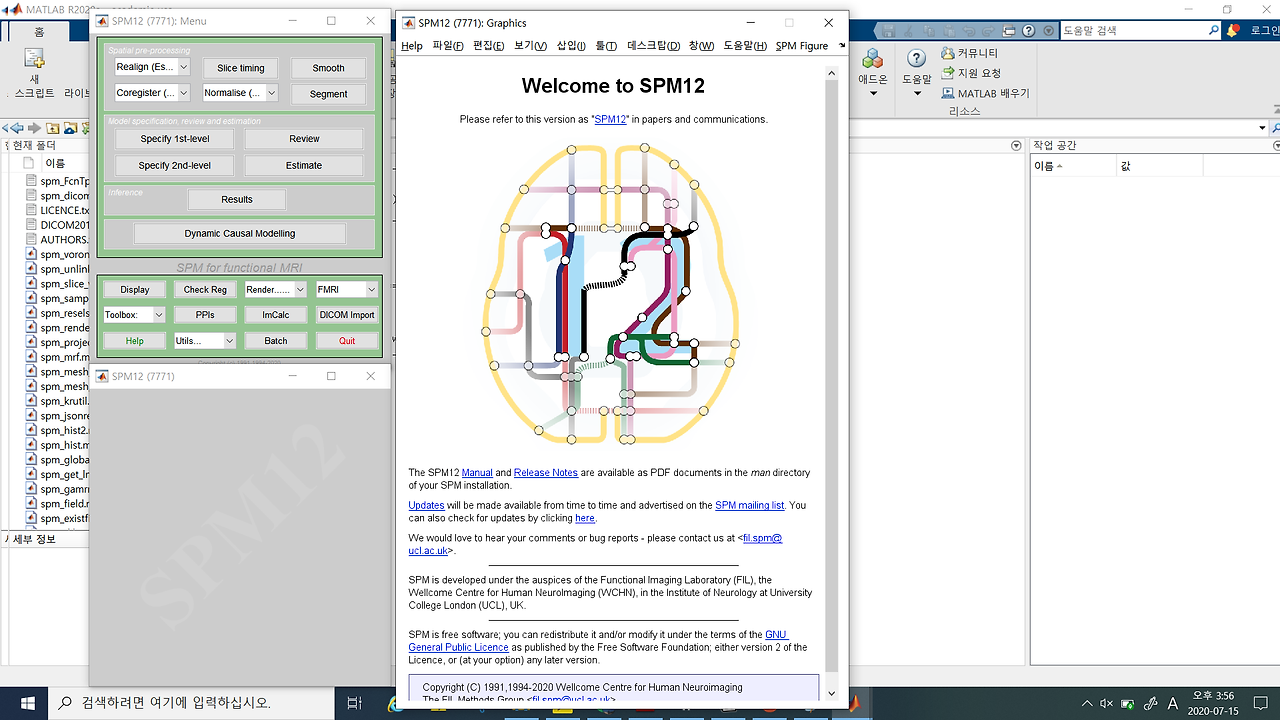
Task: Click the cut icon in quick access bar
Action: click(x=908, y=31)
